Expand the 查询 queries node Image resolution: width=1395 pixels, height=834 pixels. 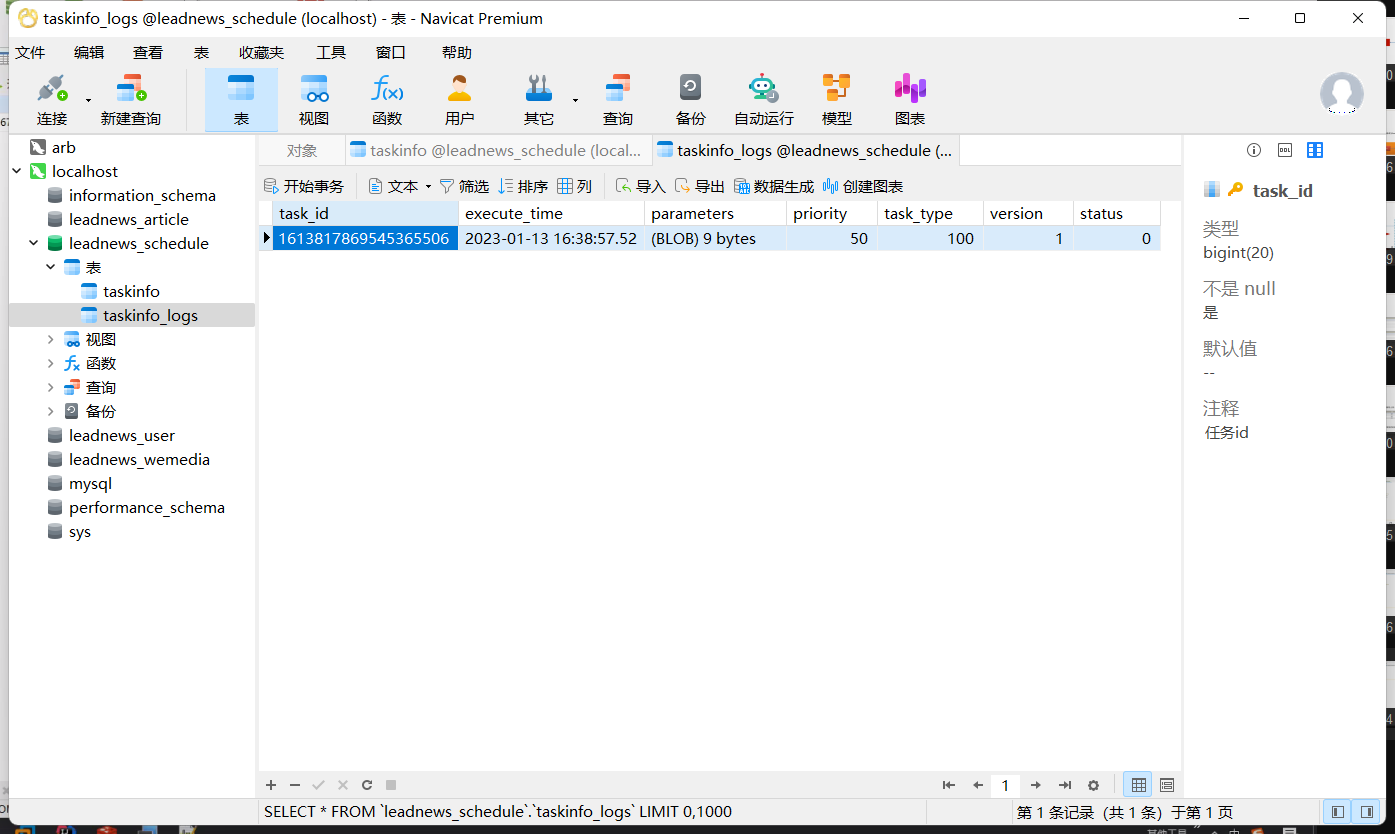[x=50, y=387]
